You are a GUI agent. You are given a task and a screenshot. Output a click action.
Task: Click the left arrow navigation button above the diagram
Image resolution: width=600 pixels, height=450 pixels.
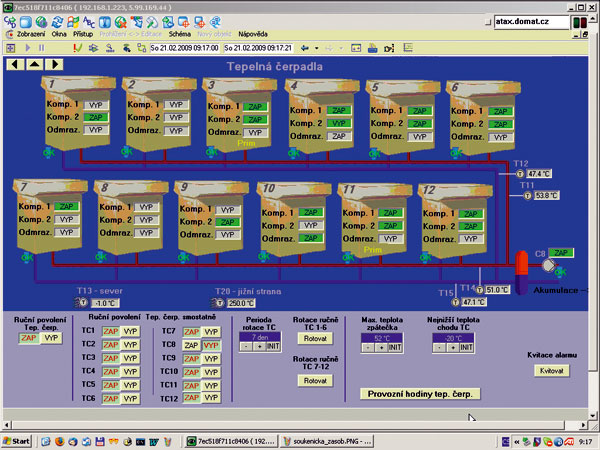[x=17, y=64]
